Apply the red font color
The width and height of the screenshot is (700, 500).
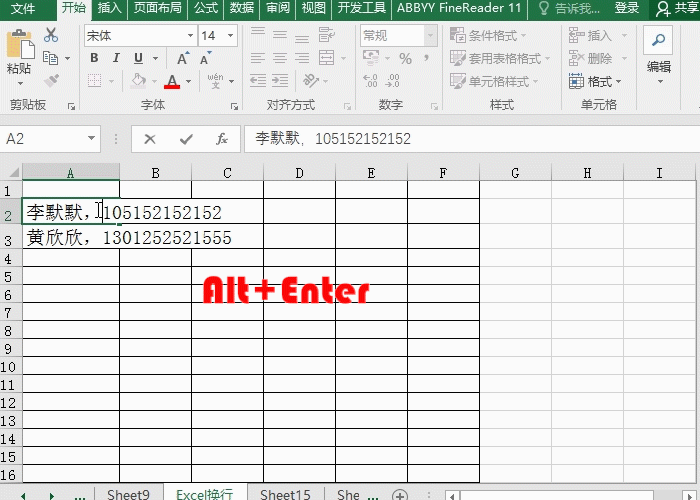[172, 81]
